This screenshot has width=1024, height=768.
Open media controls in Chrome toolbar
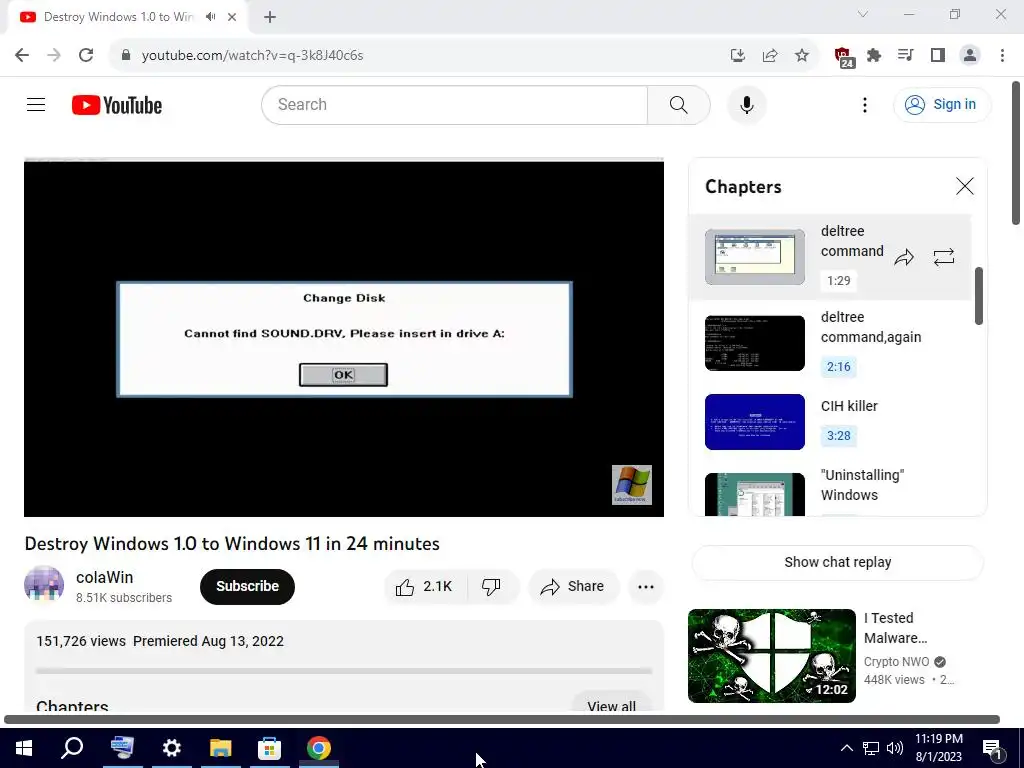tap(906, 56)
